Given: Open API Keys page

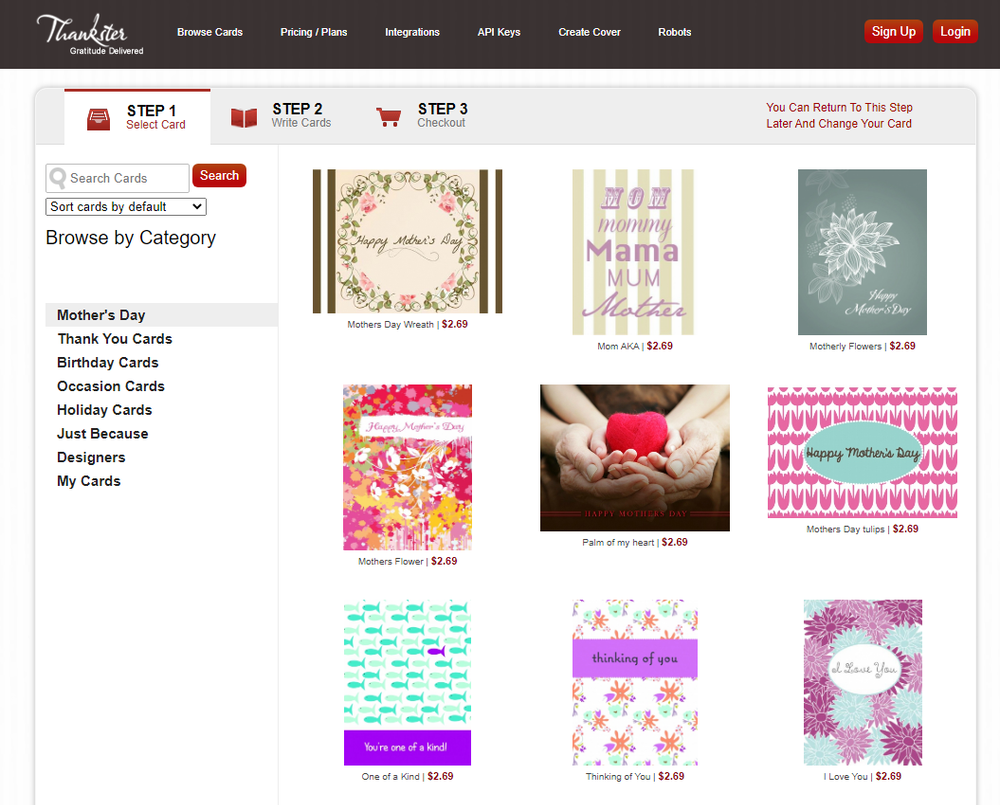Looking at the screenshot, I should pyautogui.click(x=499, y=32).
